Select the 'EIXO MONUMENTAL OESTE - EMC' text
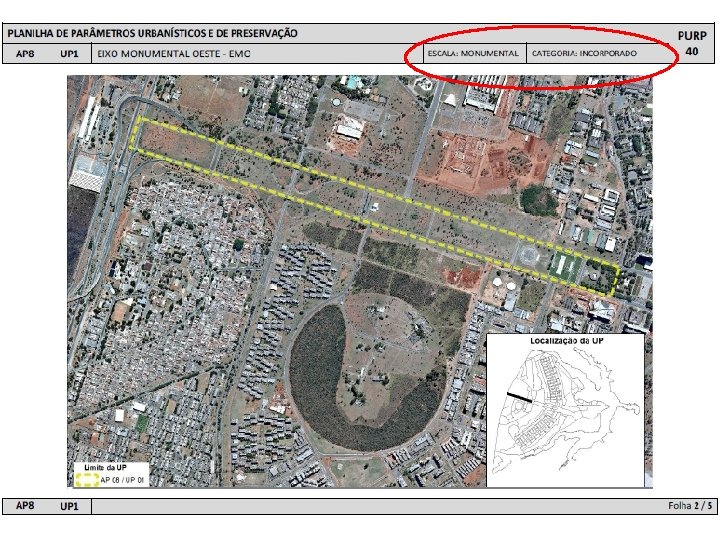The image size is (720, 540). point(174,54)
